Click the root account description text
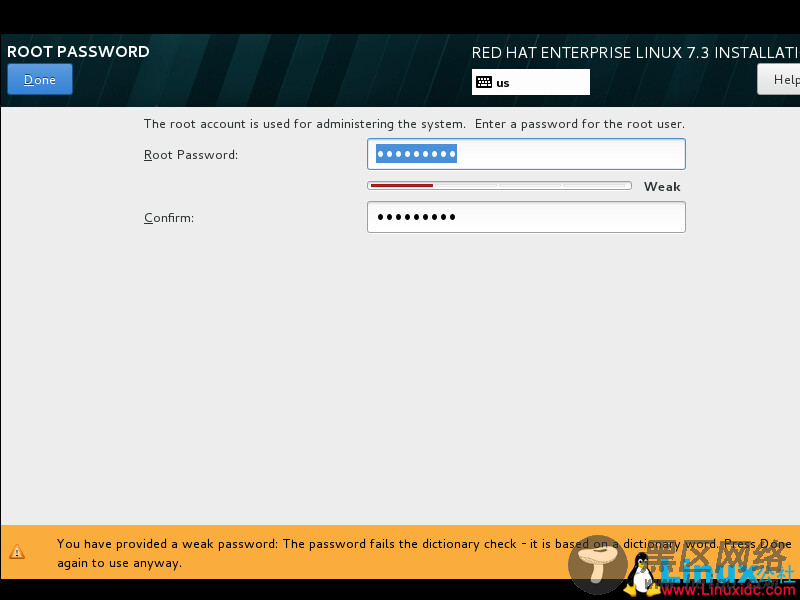Viewport: 800px width, 600px height. click(414, 124)
